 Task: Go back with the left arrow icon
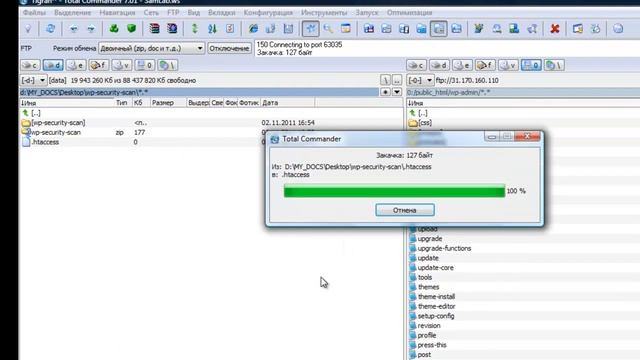(x=73, y=29)
